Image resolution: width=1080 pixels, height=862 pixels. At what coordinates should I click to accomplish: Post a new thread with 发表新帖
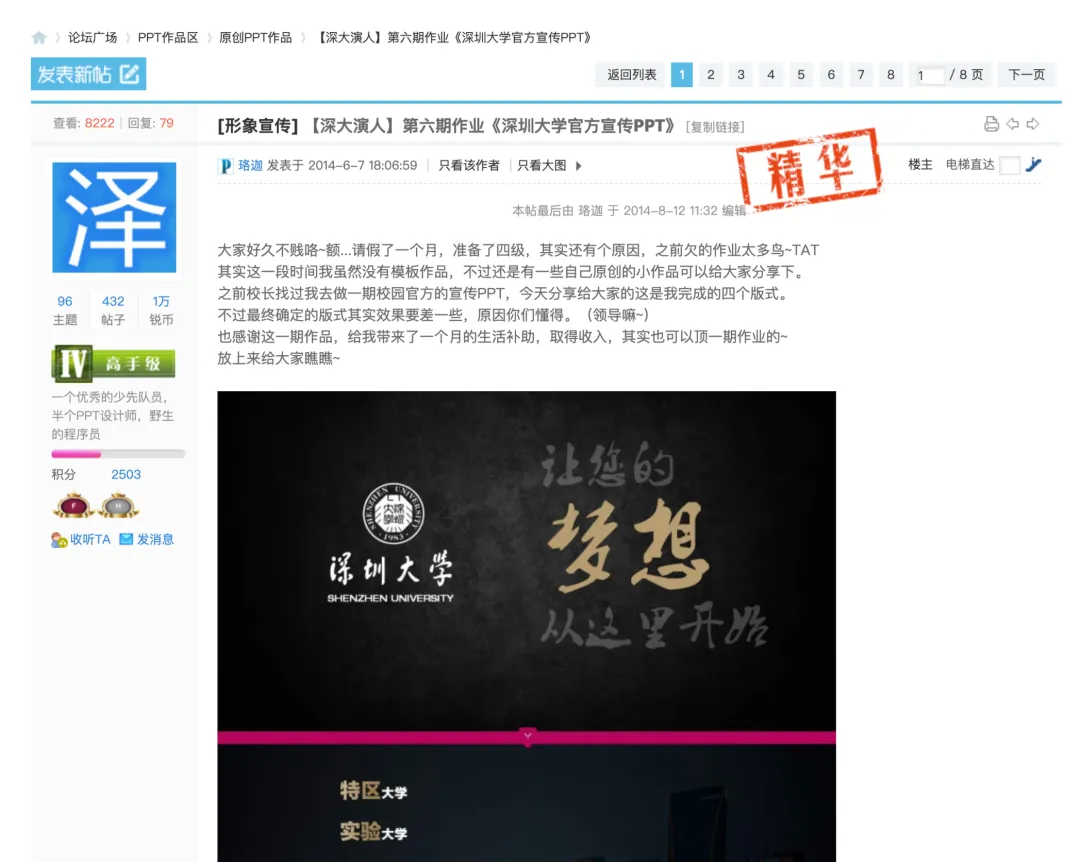pos(88,74)
